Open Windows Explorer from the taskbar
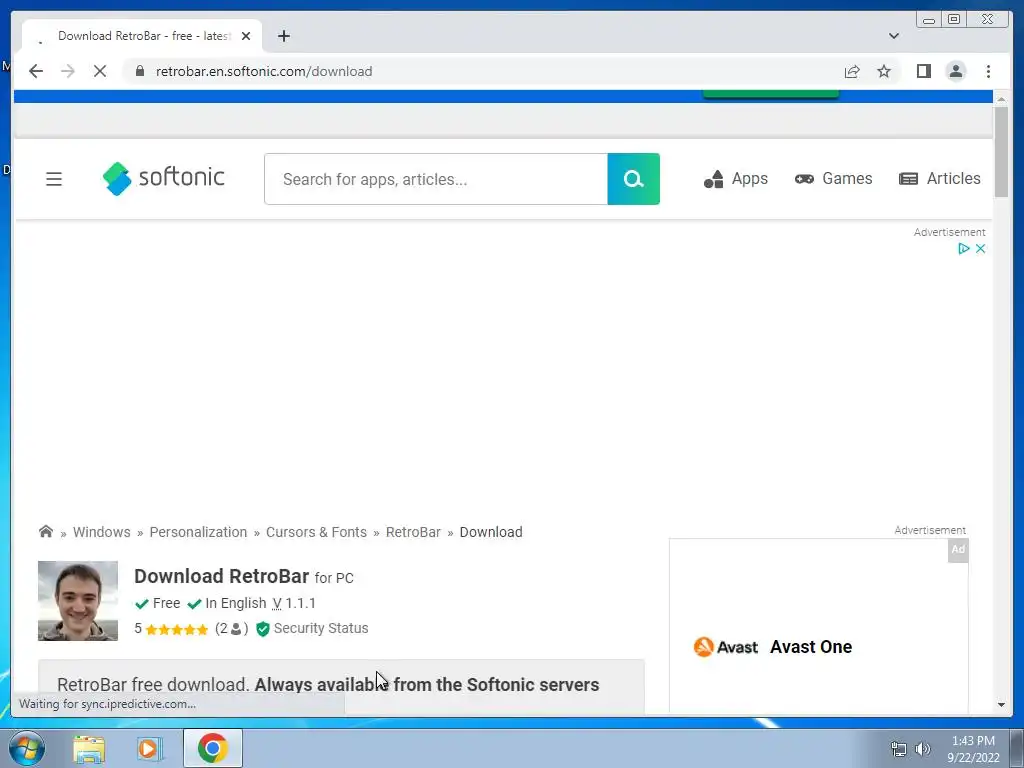Image resolution: width=1024 pixels, height=768 pixels. point(89,748)
